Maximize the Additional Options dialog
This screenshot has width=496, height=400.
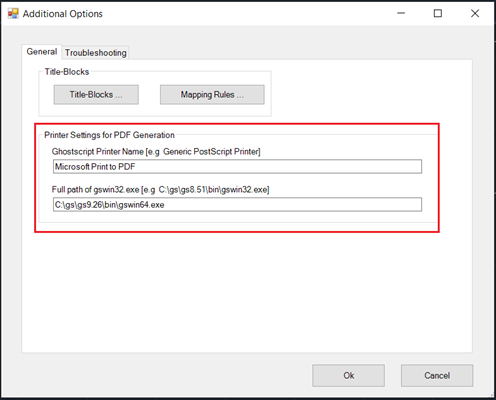(438, 13)
